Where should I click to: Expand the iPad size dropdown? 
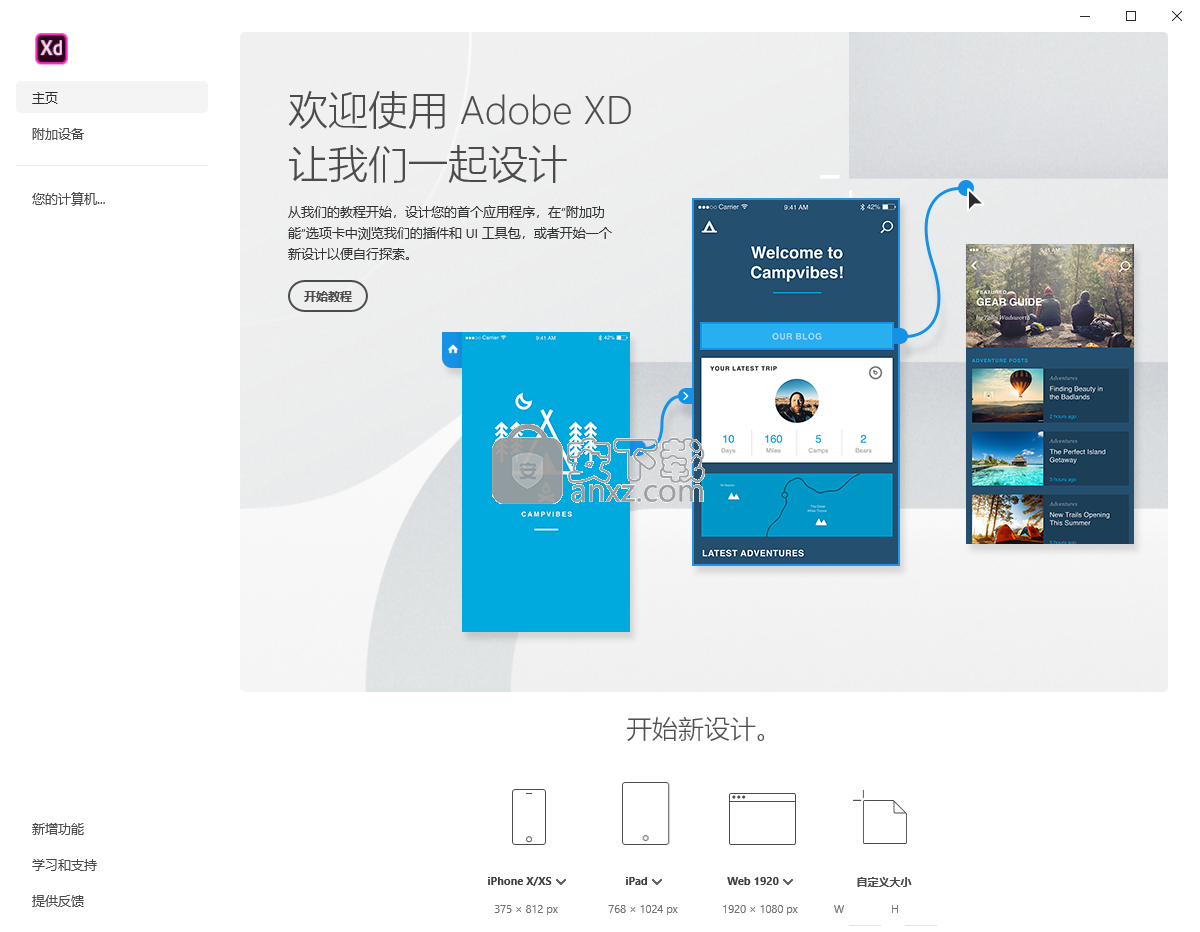[657, 882]
